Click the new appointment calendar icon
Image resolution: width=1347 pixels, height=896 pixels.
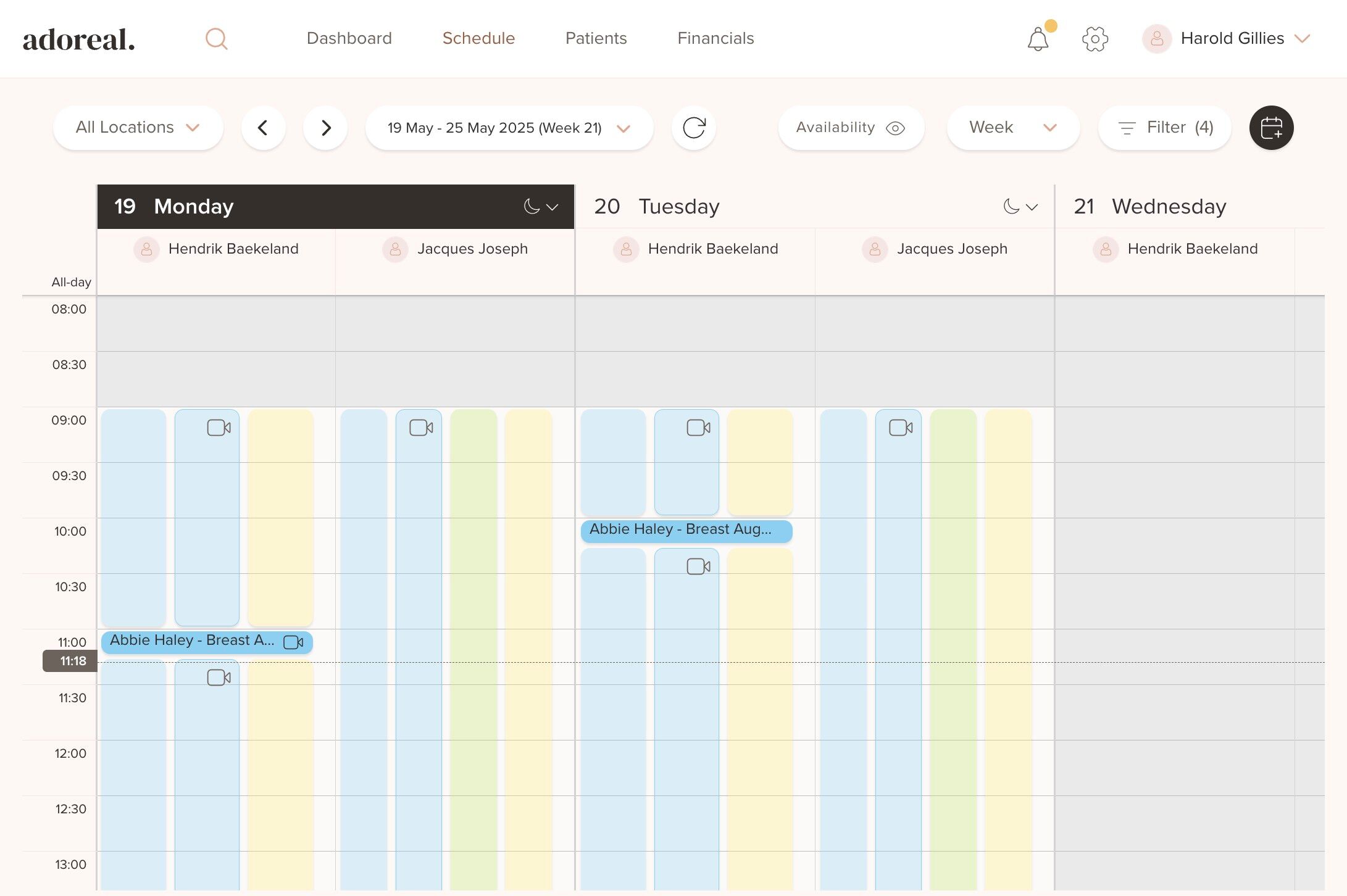[x=1271, y=128]
